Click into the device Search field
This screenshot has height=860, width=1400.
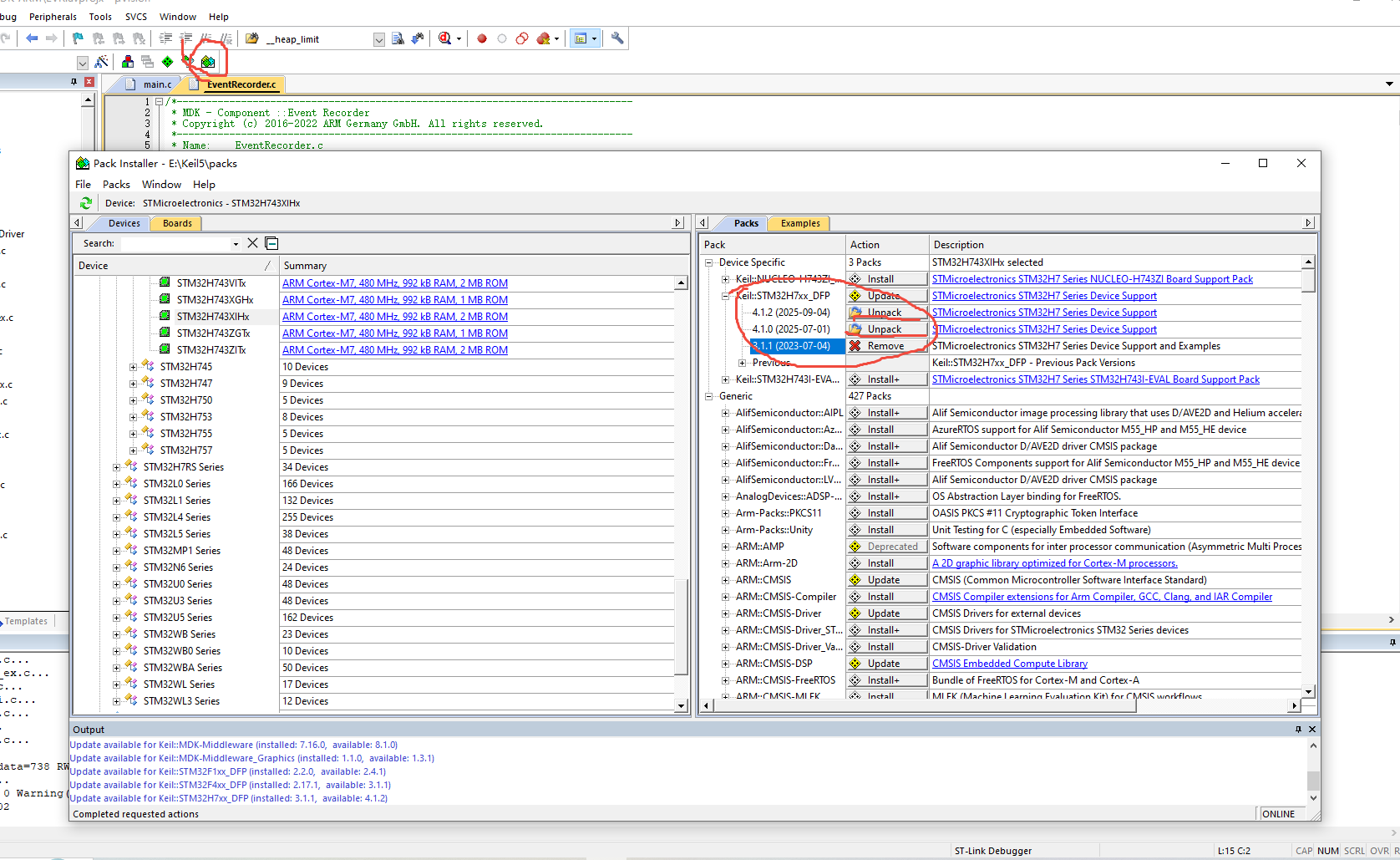(175, 244)
